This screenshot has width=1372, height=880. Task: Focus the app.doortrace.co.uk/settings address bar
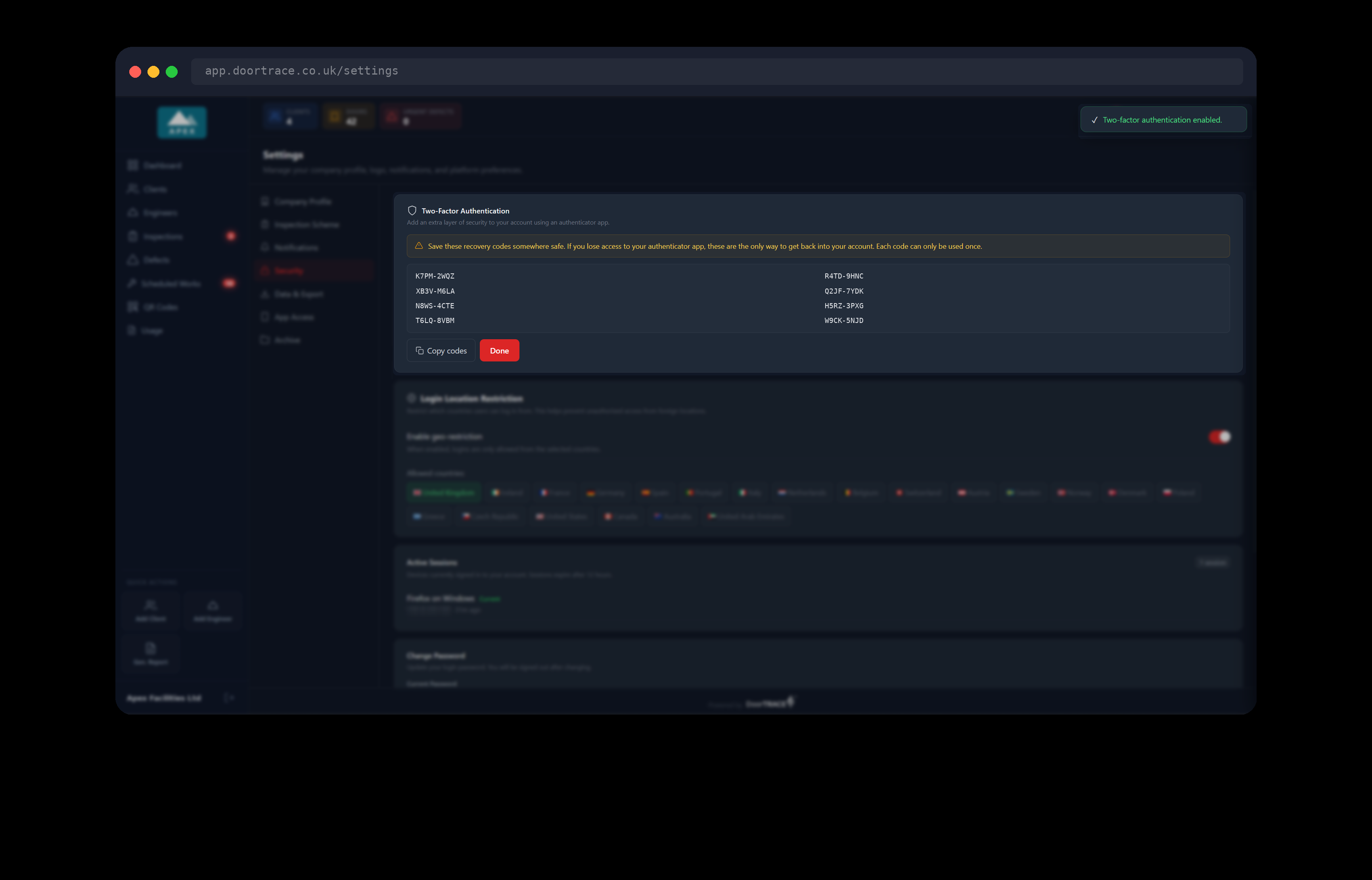[717, 71]
